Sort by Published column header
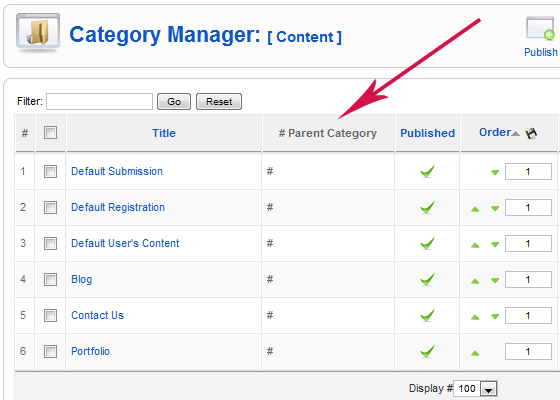Screen dimensions: 560x400 click(427, 133)
